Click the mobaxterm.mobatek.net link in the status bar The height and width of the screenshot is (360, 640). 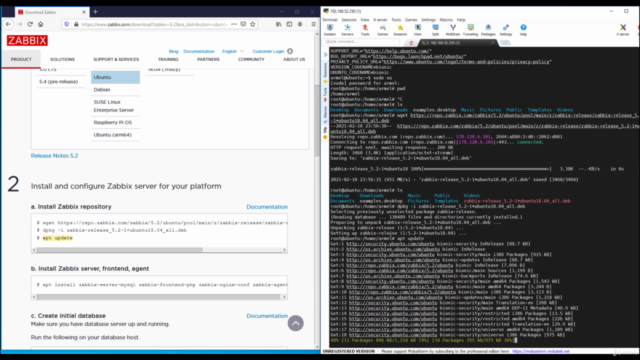tap(541, 351)
